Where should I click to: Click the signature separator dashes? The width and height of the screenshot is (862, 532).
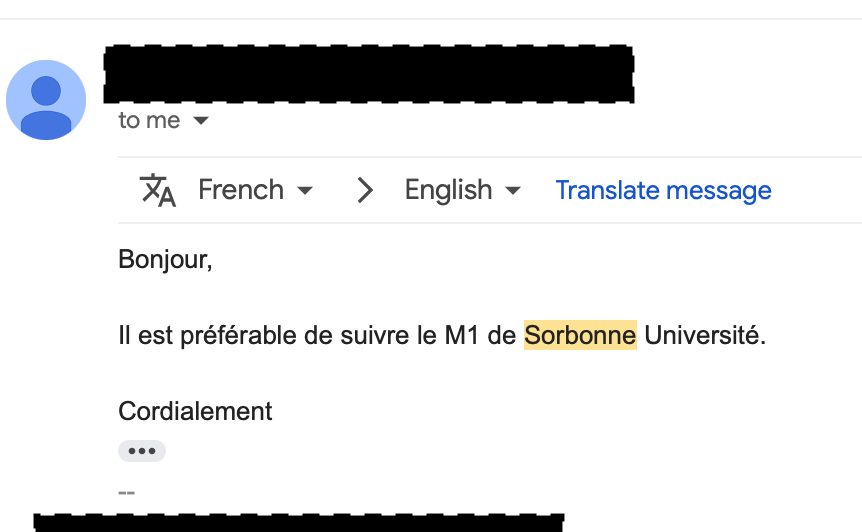coord(126,491)
